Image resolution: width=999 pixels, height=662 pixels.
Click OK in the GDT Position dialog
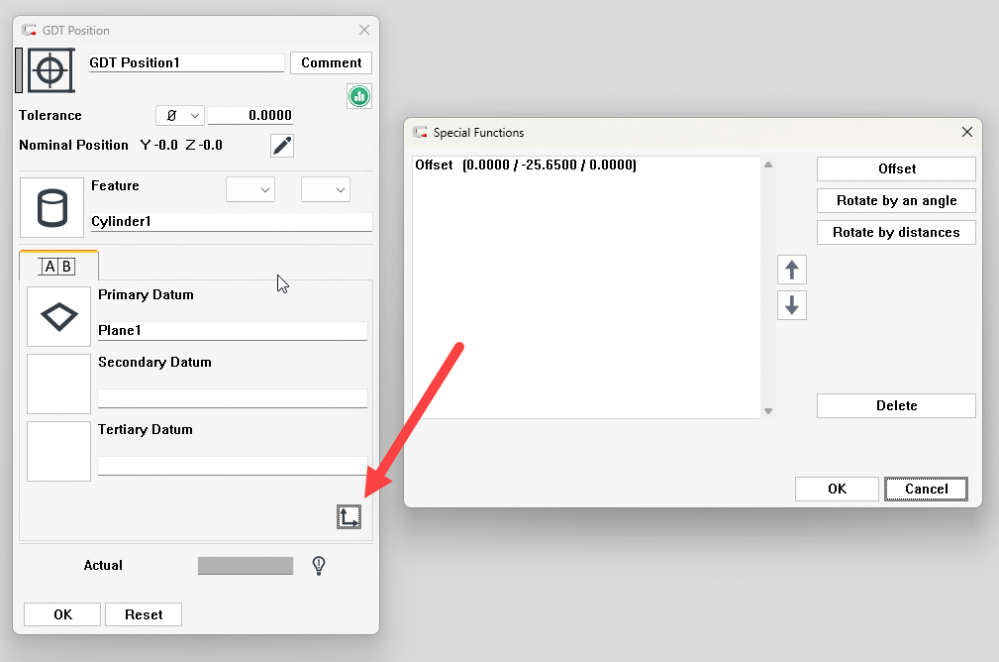pyautogui.click(x=62, y=614)
